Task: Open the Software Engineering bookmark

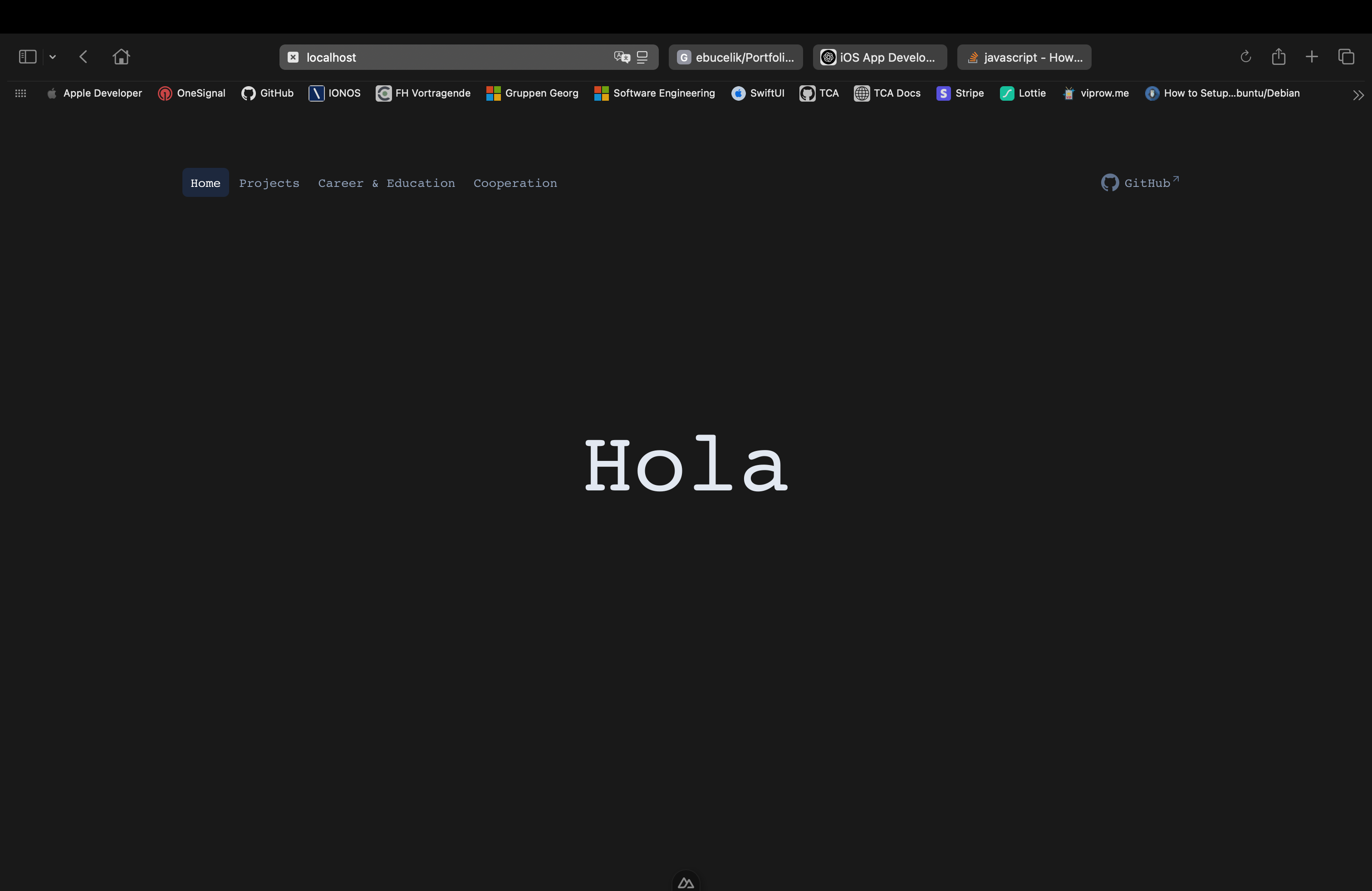Action: 654,93
